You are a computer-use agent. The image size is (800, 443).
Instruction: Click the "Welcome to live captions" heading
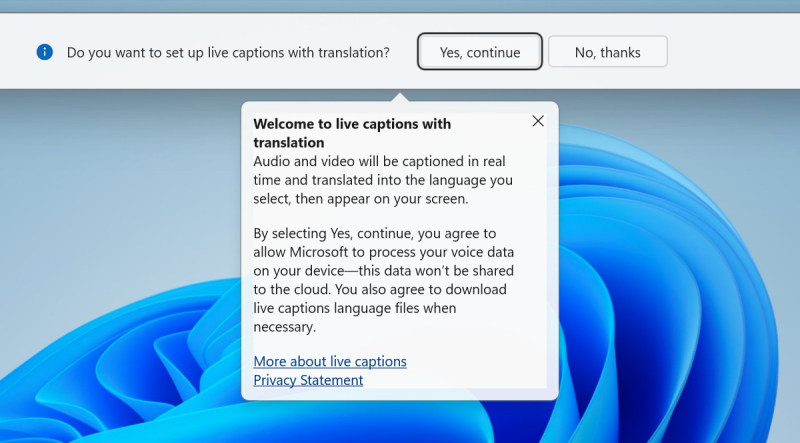tap(352, 124)
